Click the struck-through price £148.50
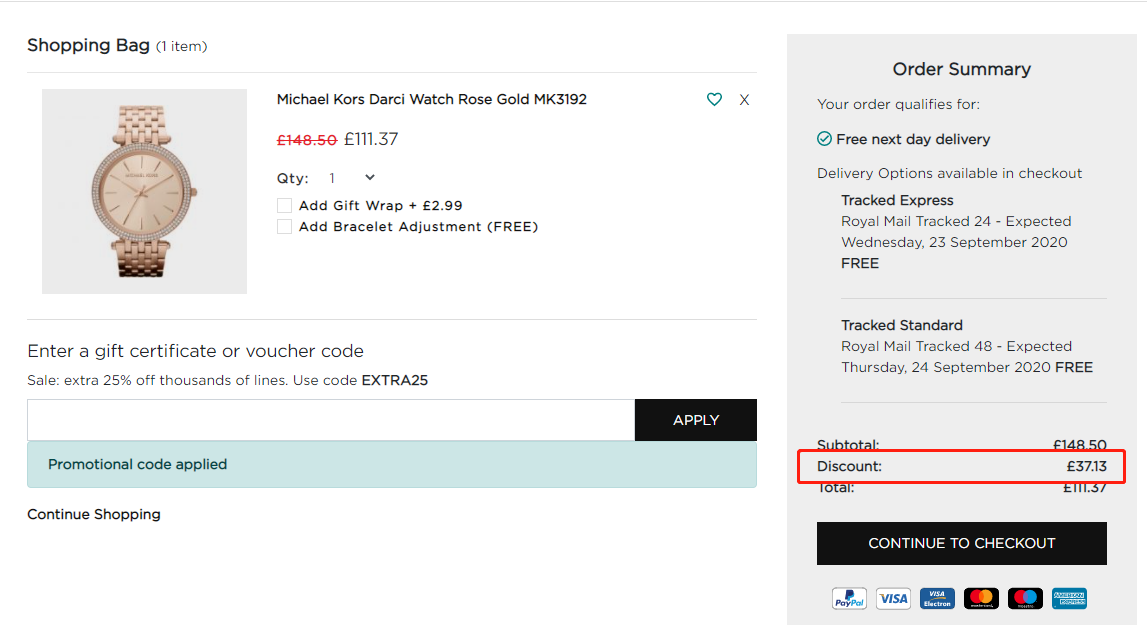This screenshot has width=1147, height=625. [x=307, y=140]
